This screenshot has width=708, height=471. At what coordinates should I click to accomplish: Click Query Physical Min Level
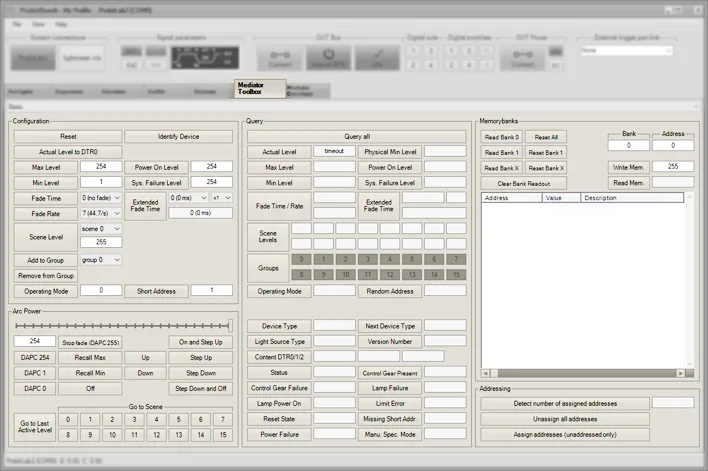390,152
